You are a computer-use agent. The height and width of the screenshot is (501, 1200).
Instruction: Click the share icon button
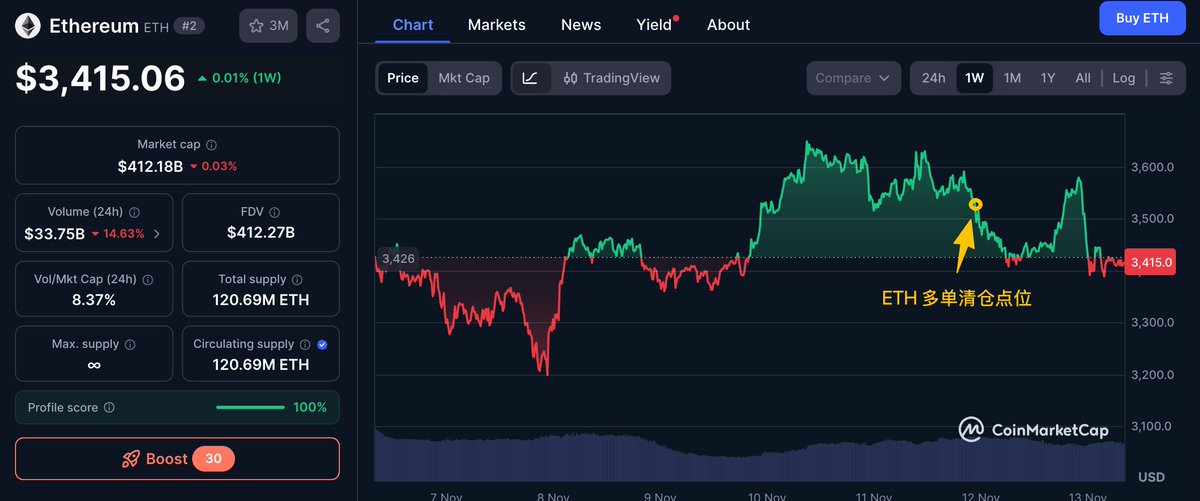[322, 26]
